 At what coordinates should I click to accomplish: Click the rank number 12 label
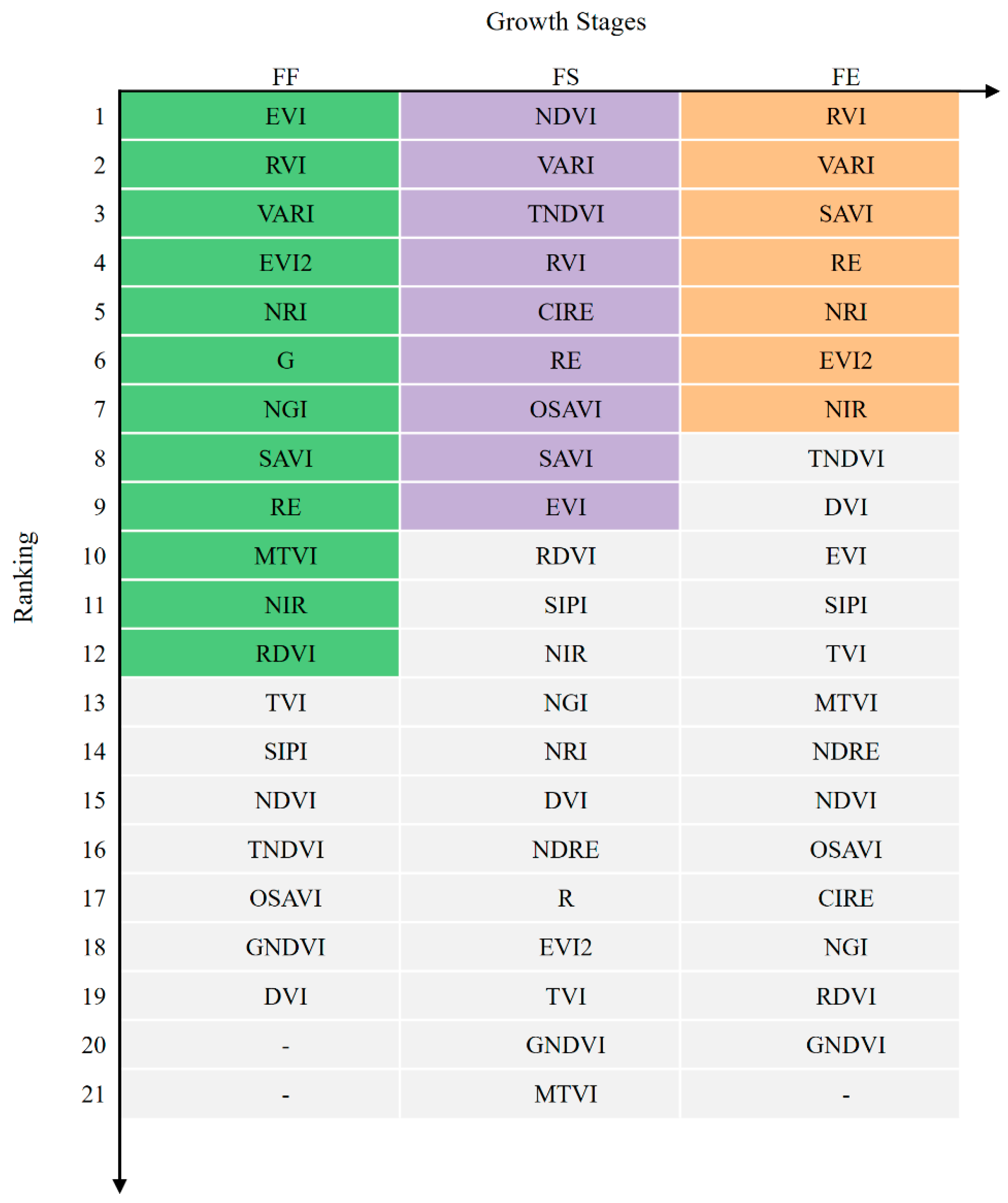coord(94,654)
